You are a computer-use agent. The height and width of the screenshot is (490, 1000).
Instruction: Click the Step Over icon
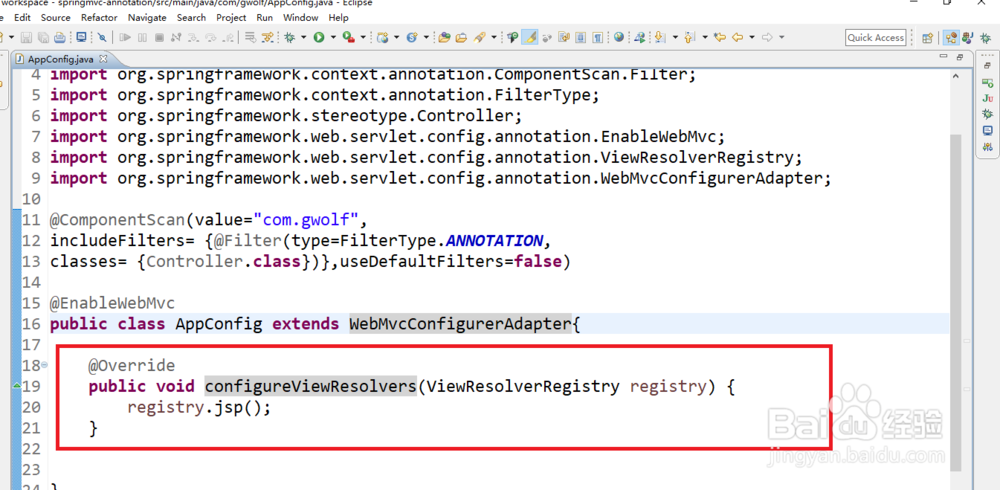[x=210, y=38]
